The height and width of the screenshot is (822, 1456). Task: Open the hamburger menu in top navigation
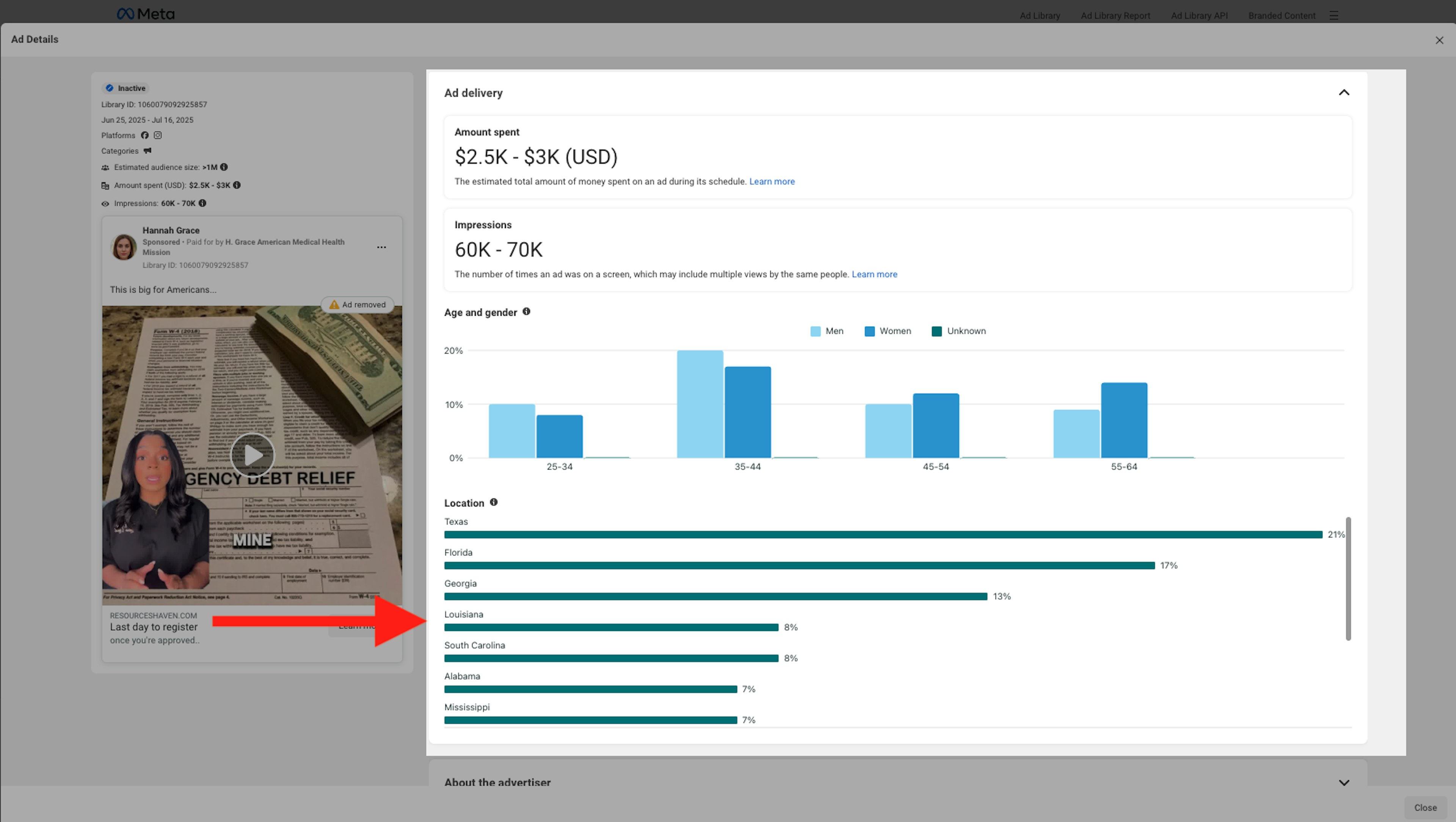pyautogui.click(x=1334, y=15)
